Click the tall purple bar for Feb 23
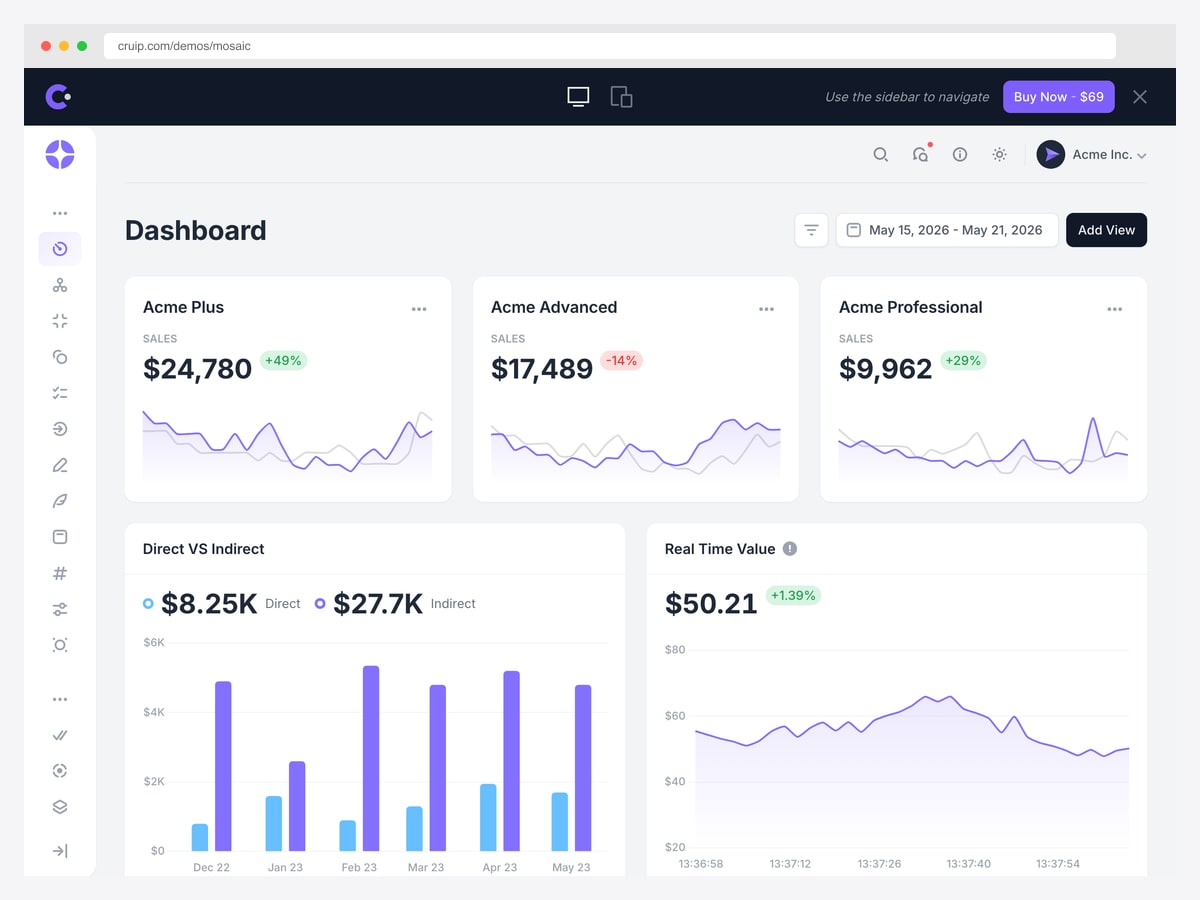This screenshot has height=900, width=1200. (x=371, y=758)
